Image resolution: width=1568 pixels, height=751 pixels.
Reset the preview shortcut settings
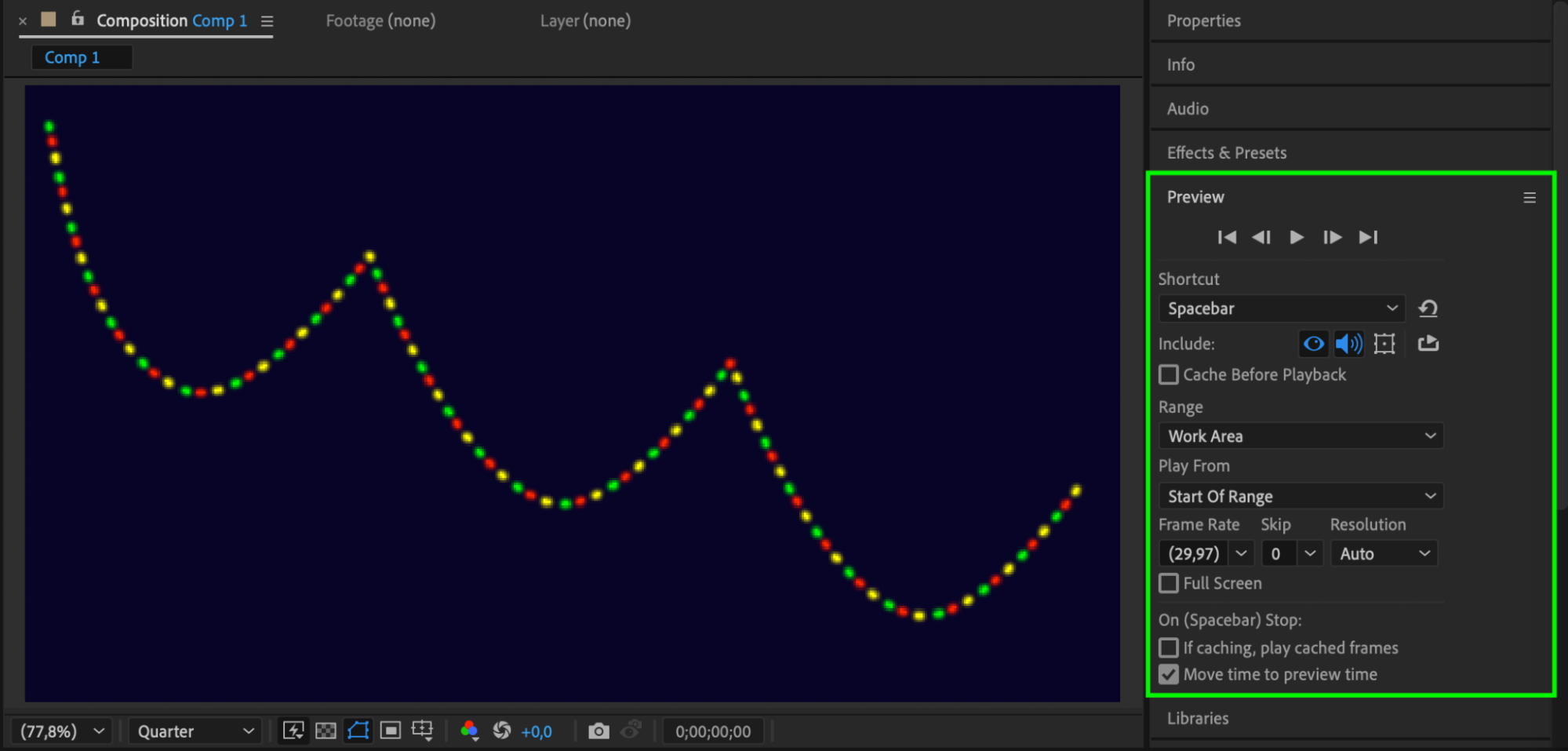pos(1428,308)
